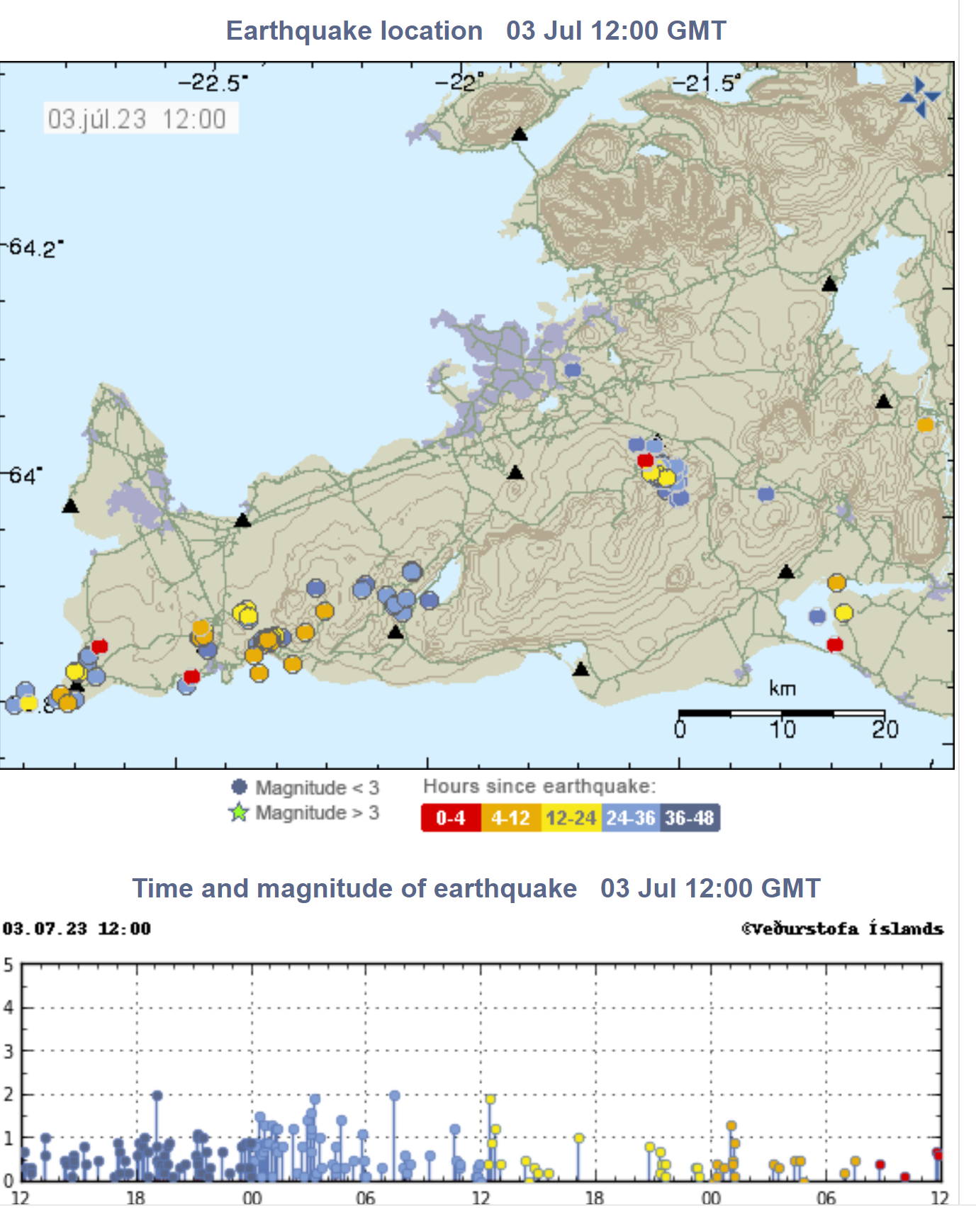
Task: Click the blue compass icon on the map
Action: tap(919, 97)
